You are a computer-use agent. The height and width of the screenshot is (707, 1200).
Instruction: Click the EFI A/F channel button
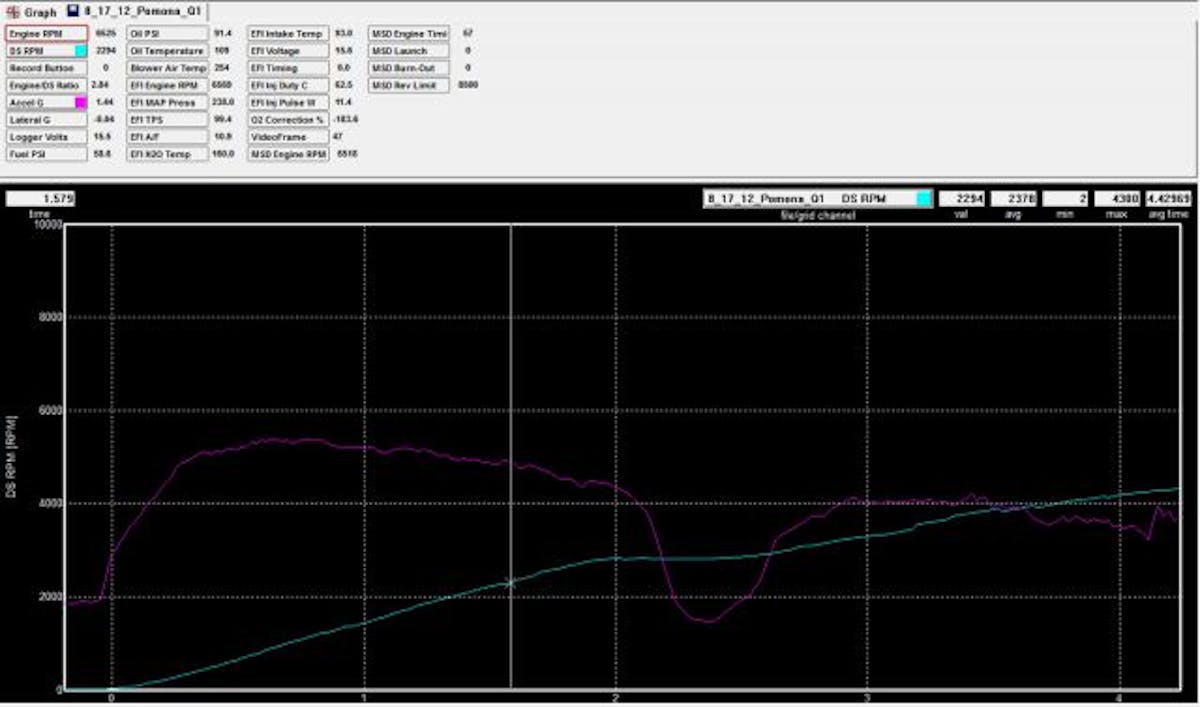165,137
